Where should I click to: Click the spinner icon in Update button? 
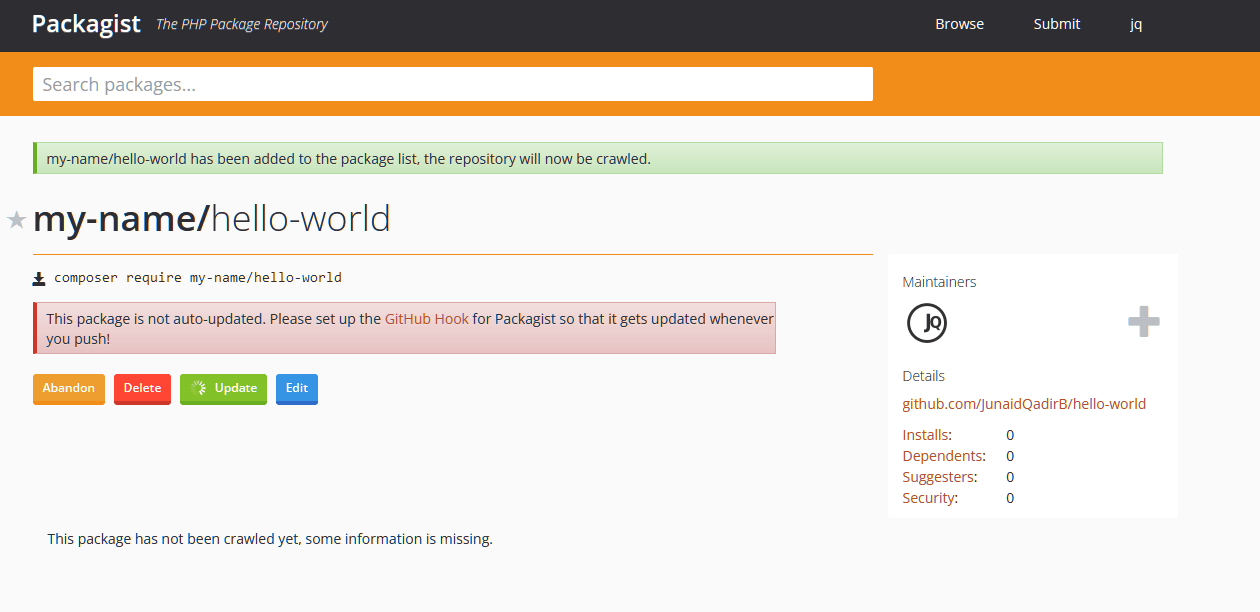pyautogui.click(x=199, y=388)
